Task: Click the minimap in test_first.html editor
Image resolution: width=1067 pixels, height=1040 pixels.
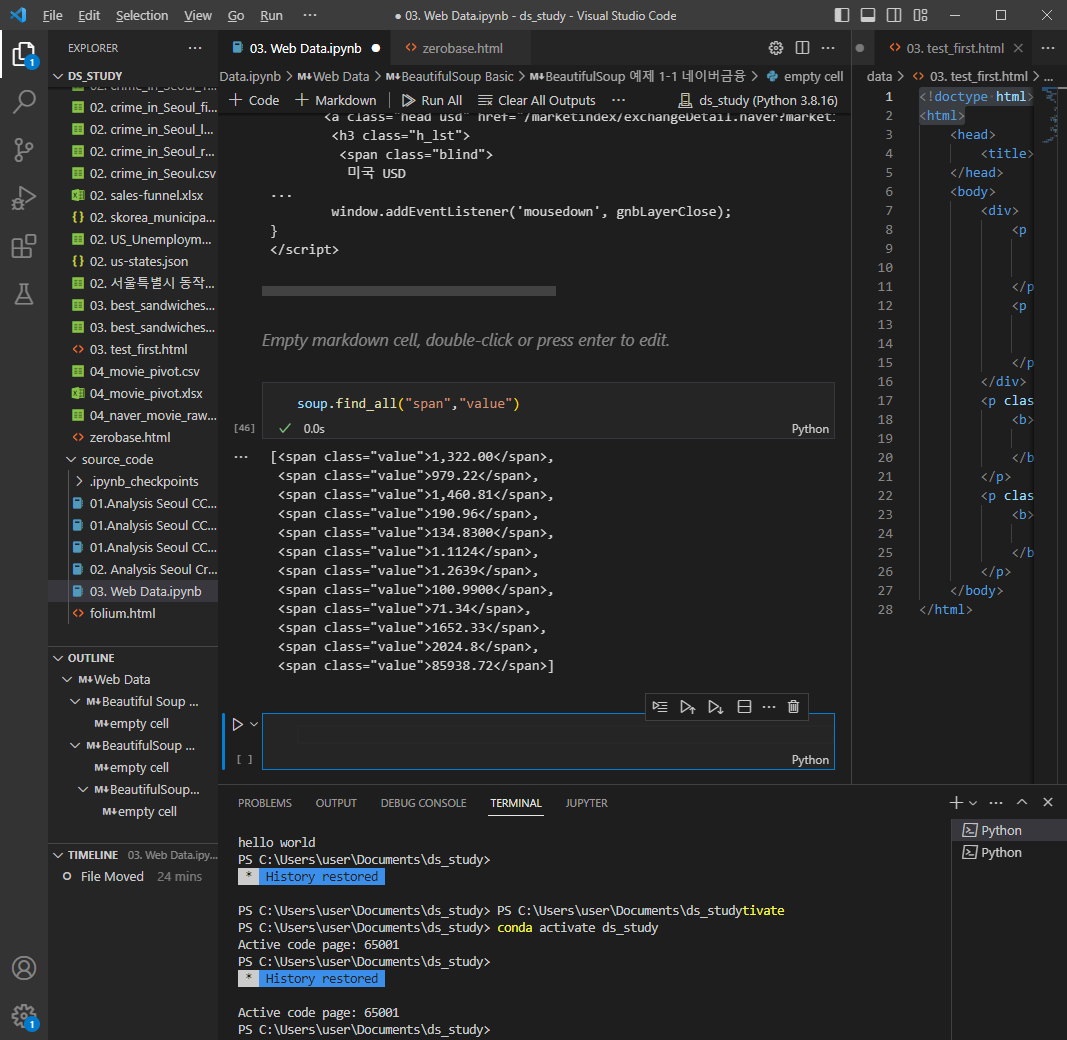Action: tap(1051, 116)
